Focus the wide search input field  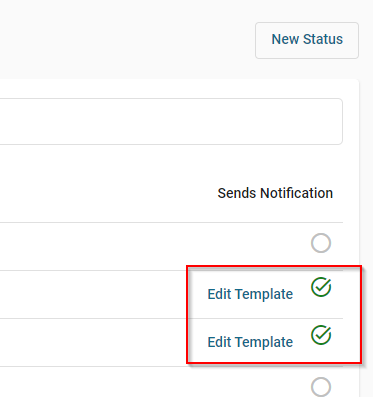tap(171, 121)
